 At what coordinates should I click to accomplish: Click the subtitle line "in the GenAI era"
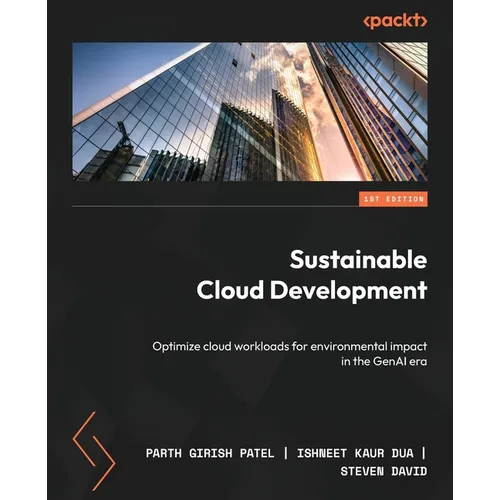pyautogui.click(x=384, y=361)
